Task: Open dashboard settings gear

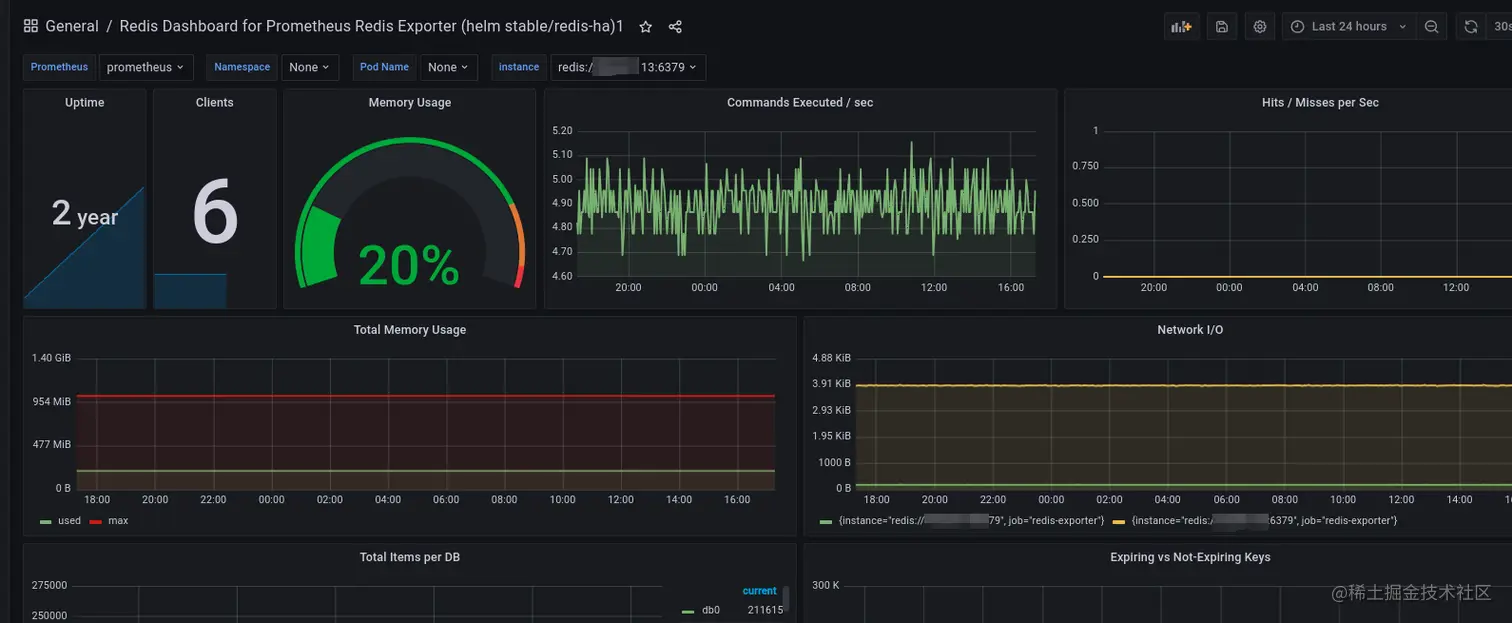Action: click(1260, 27)
